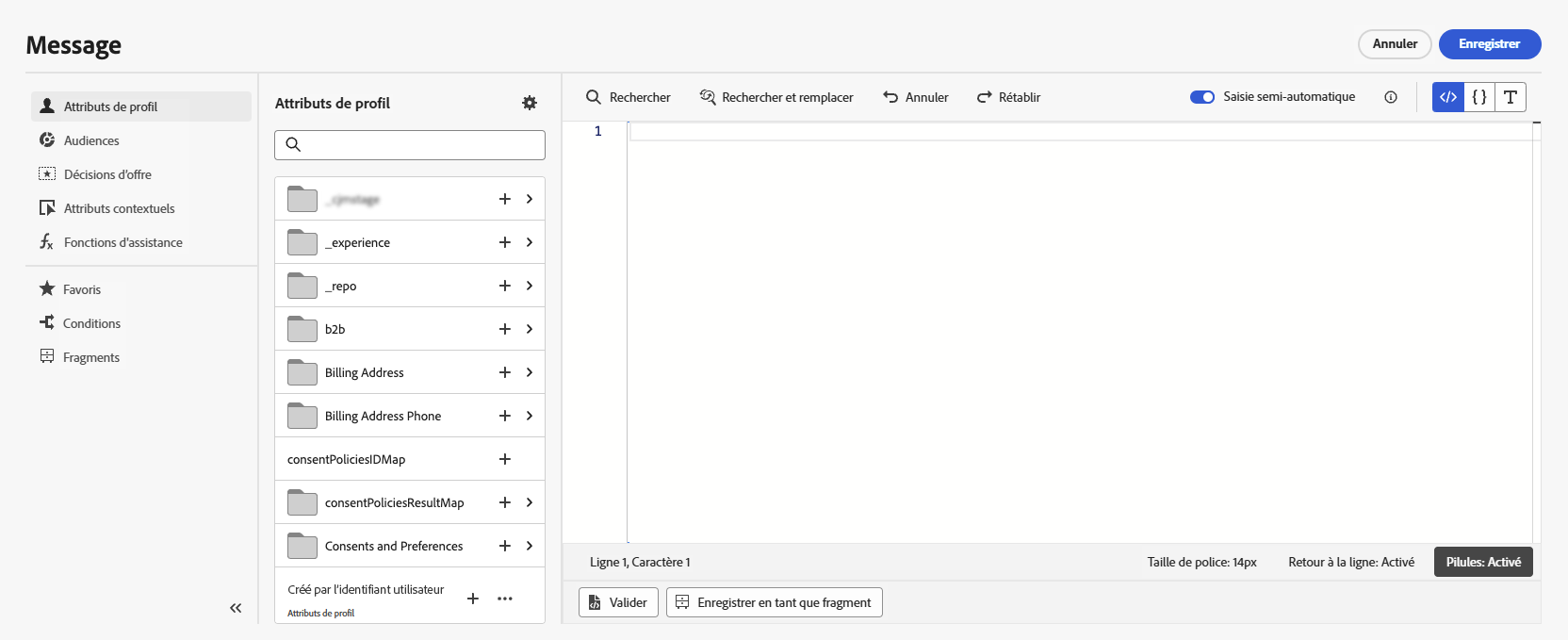Expand the Billing Address folder chevron
Screen dimensions: 1568x640
coord(530,372)
